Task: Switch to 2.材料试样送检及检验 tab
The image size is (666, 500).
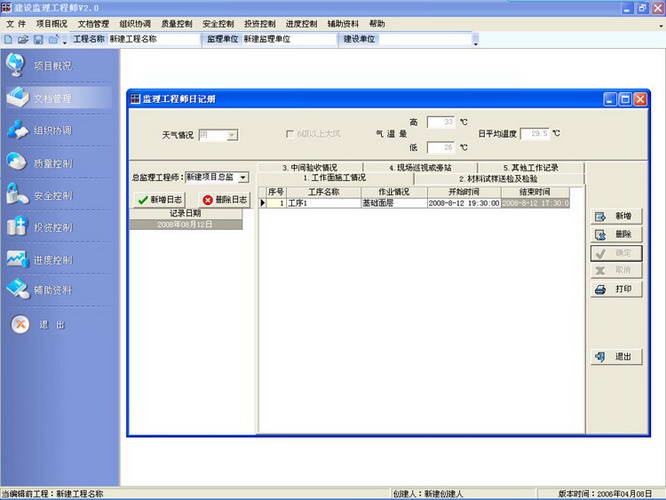Action: tap(499, 179)
